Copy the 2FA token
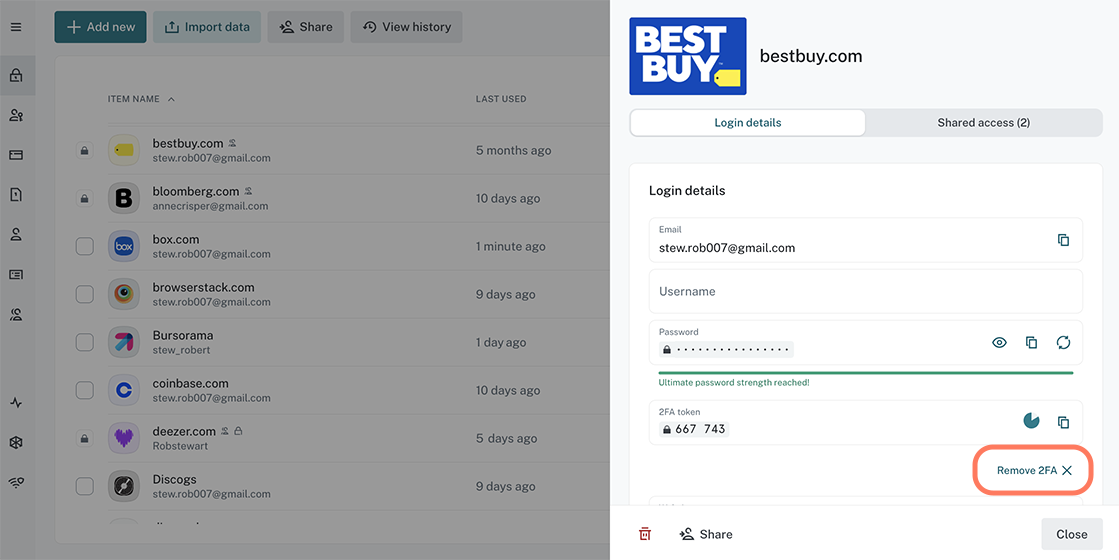 point(1063,422)
